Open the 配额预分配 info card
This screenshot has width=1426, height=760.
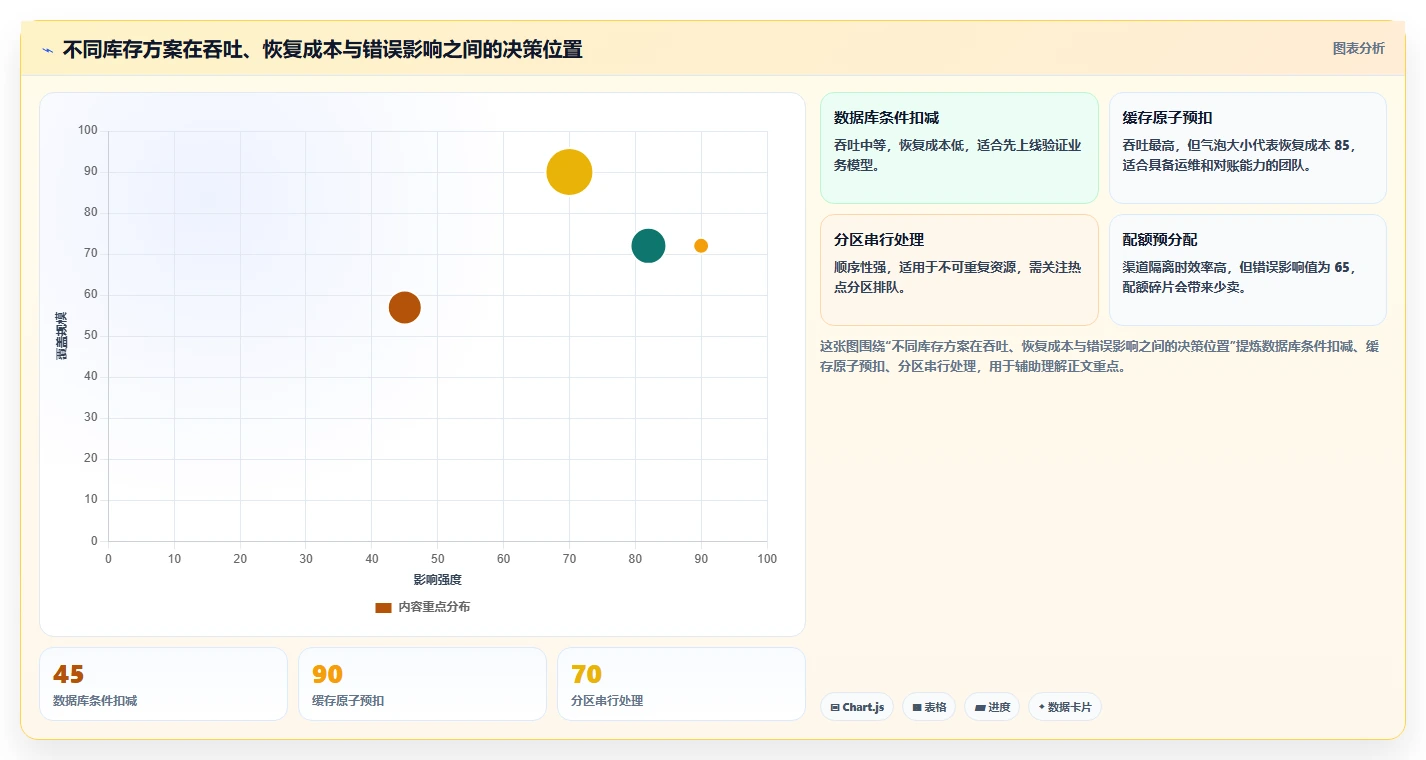(1247, 270)
